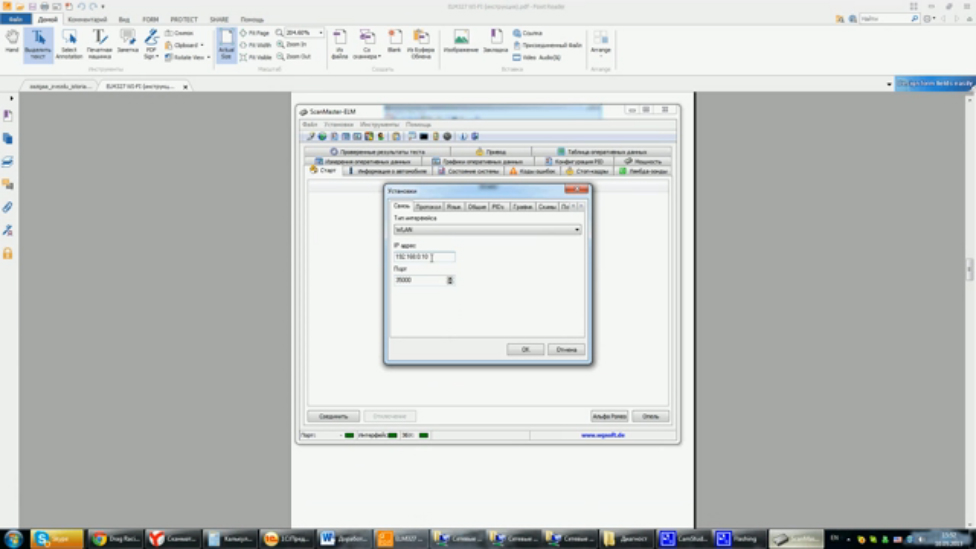This screenshot has height=549, width=976.
Task: Open Skype from the taskbar
Action: click(x=57, y=538)
